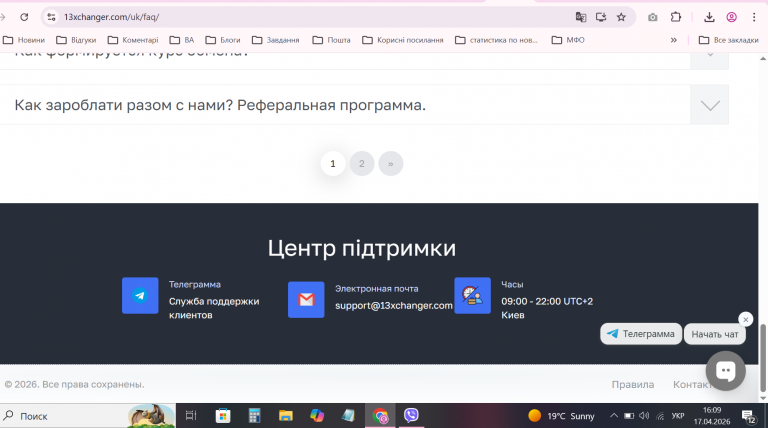The height and width of the screenshot is (428, 768).
Task: Open the live chat bubble widget
Action: [x=725, y=371]
